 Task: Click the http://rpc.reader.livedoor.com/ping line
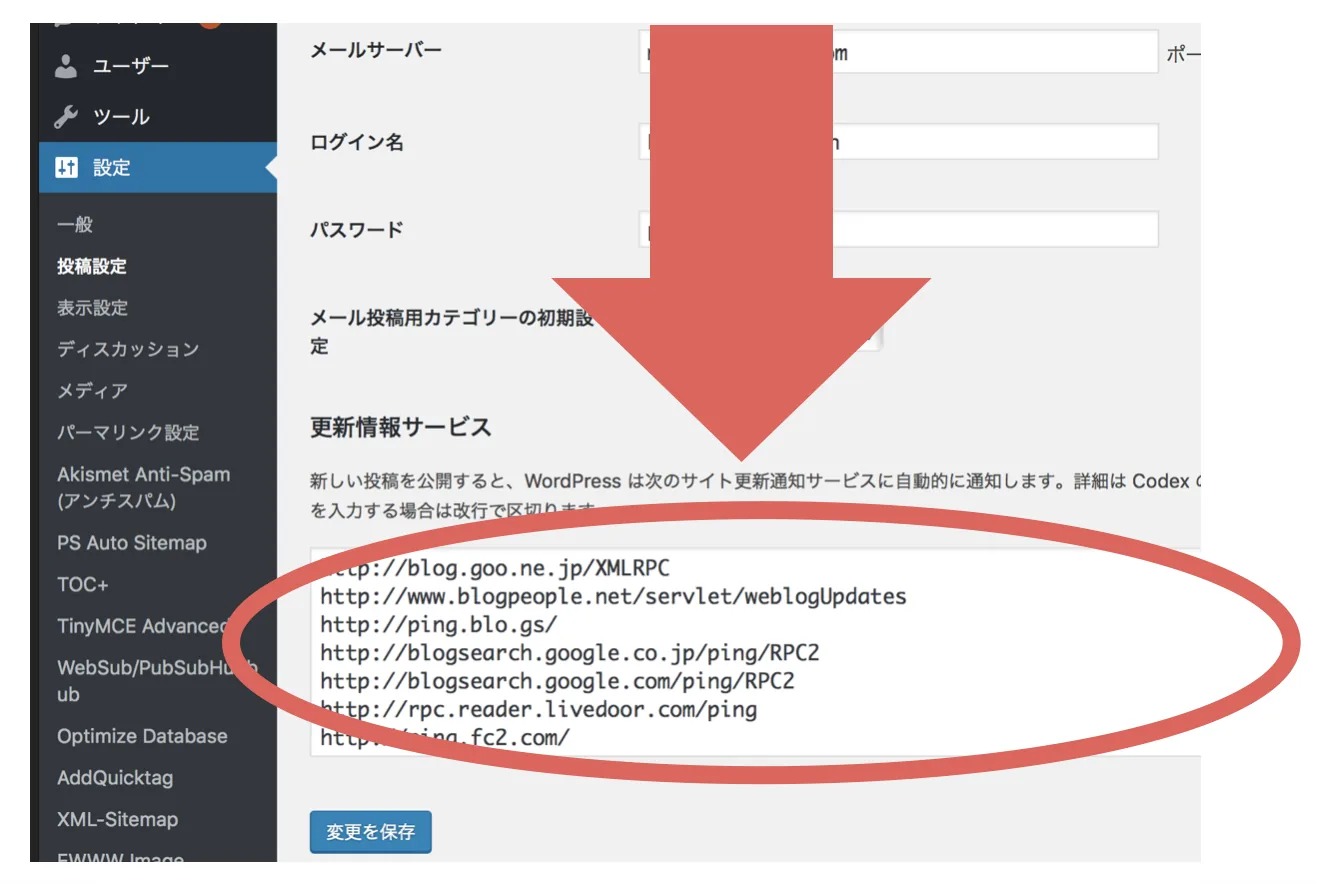click(538, 710)
